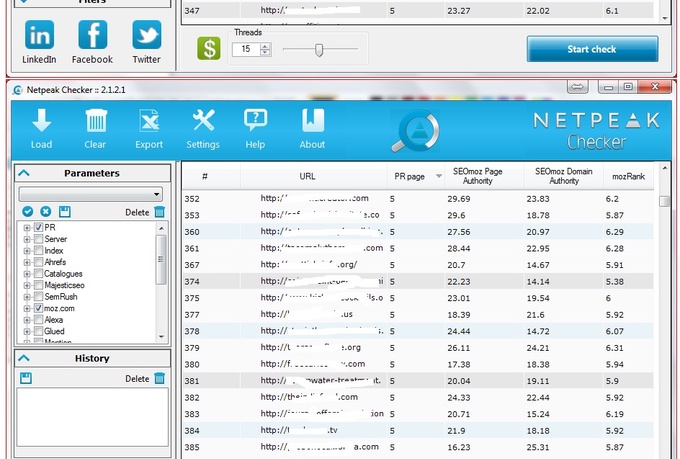Expand the PR tree node
The image size is (680, 459).
click(27, 228)
